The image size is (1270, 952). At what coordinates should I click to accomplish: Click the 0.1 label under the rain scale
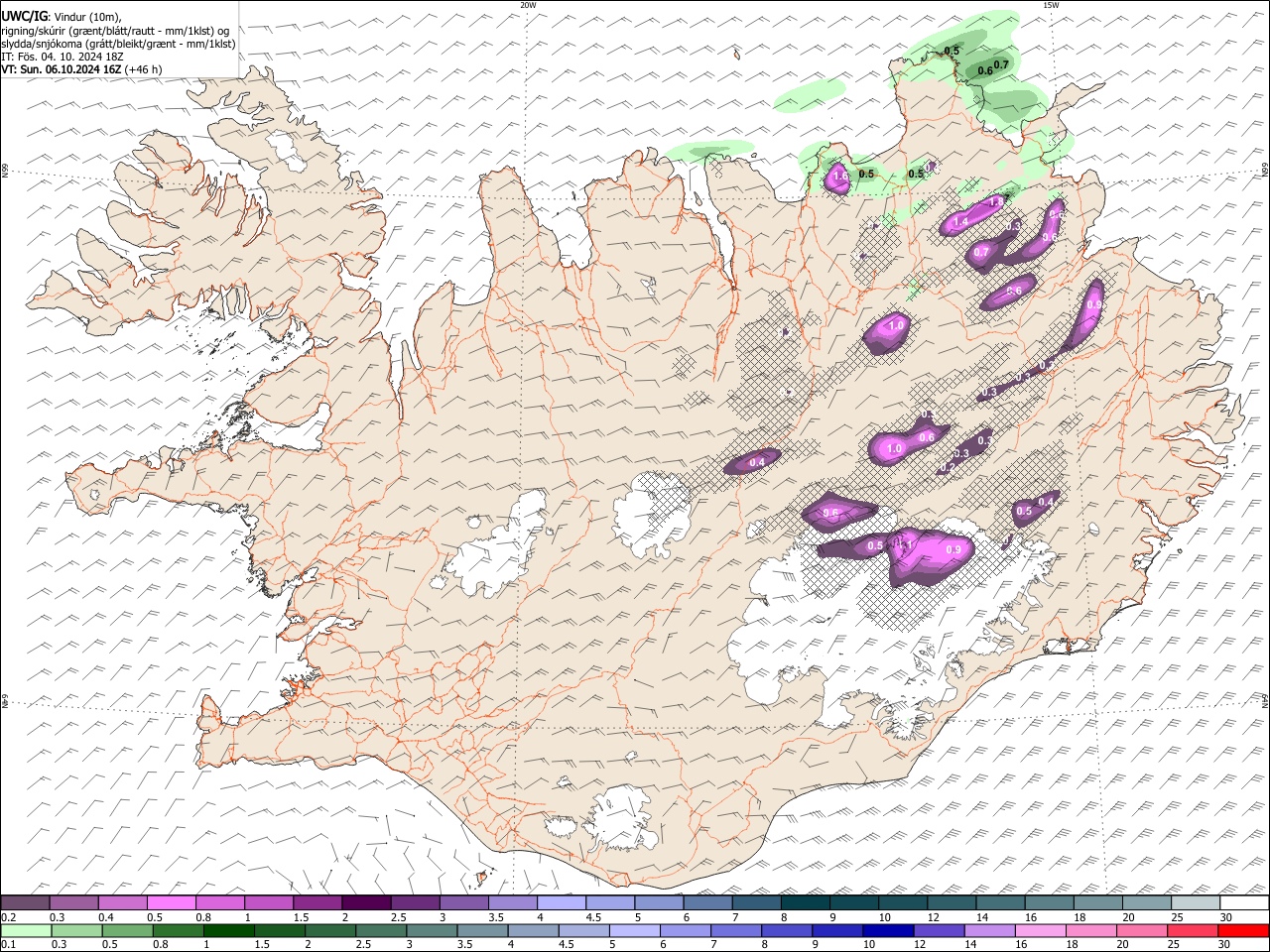(x=10, y=945)
